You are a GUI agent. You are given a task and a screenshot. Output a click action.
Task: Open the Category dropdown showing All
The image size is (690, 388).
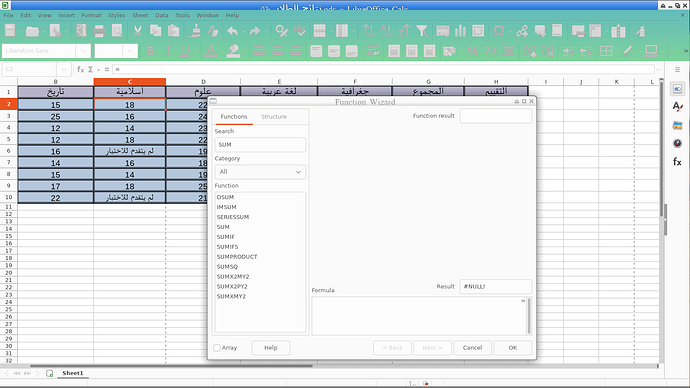[260, 172]
